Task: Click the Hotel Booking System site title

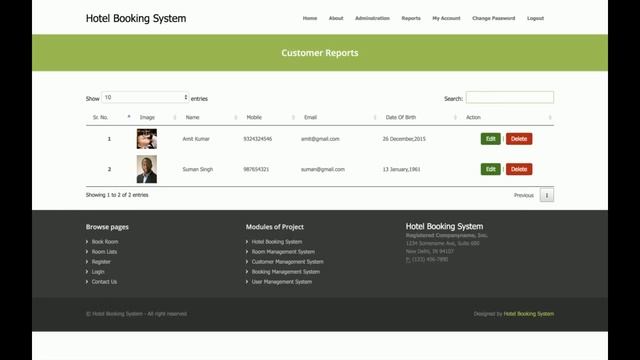Action: point(136,18)
